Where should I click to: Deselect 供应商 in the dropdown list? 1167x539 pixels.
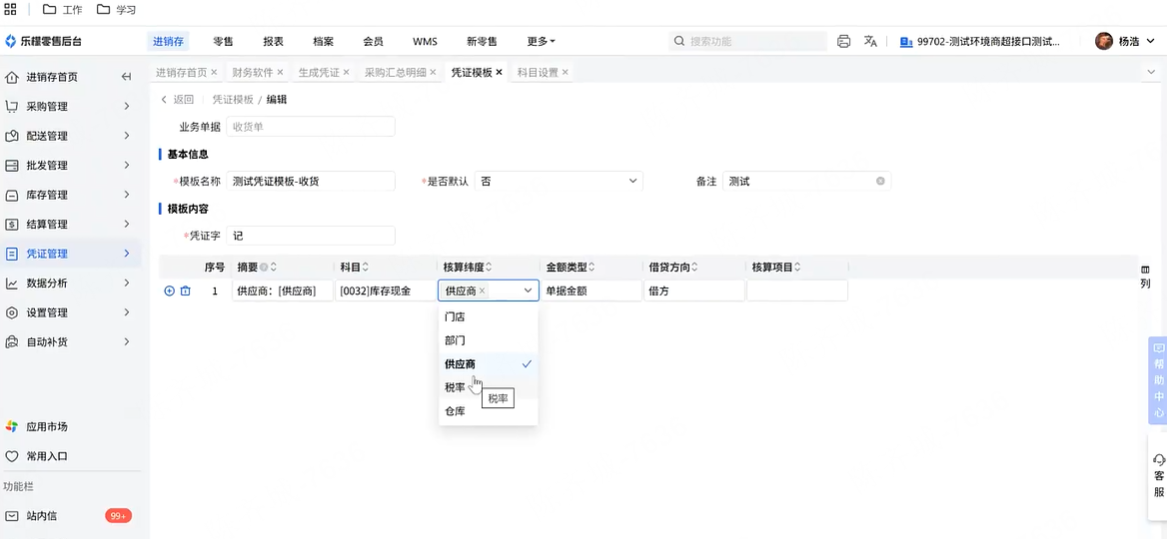[488, 364]
